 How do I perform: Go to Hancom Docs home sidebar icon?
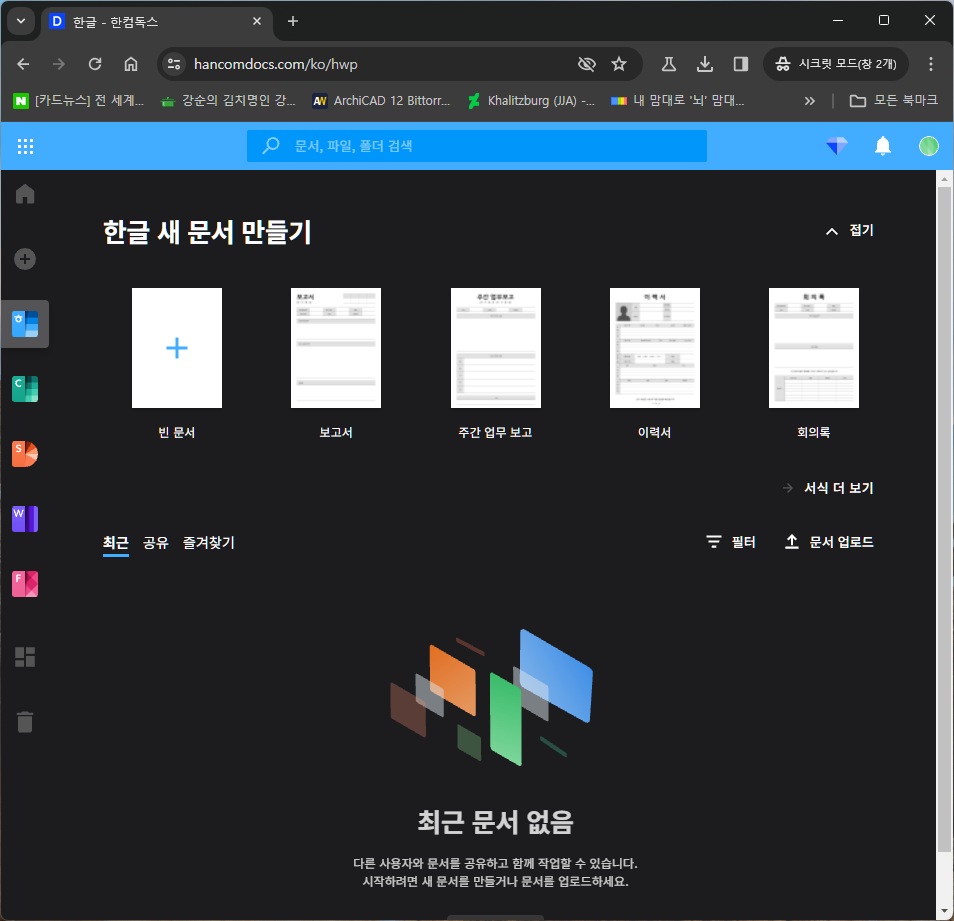[x=25, y=194]
